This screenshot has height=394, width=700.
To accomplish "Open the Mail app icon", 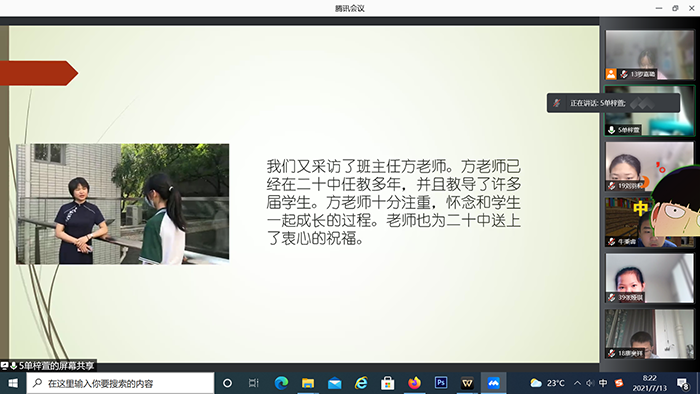I will coord(334,383).
